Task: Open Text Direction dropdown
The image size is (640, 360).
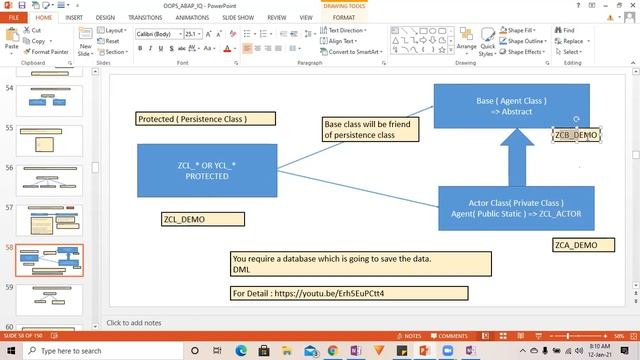Action: point(343,30)
